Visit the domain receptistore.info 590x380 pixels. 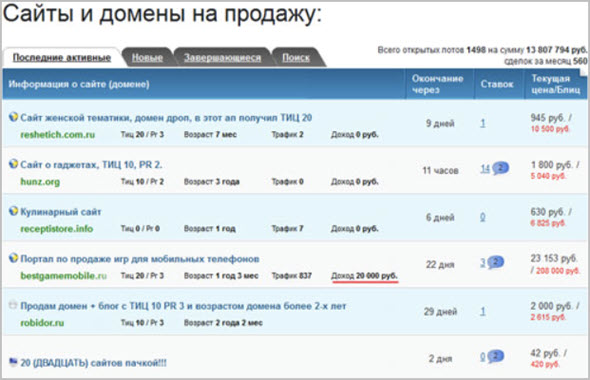pos(56,229)
